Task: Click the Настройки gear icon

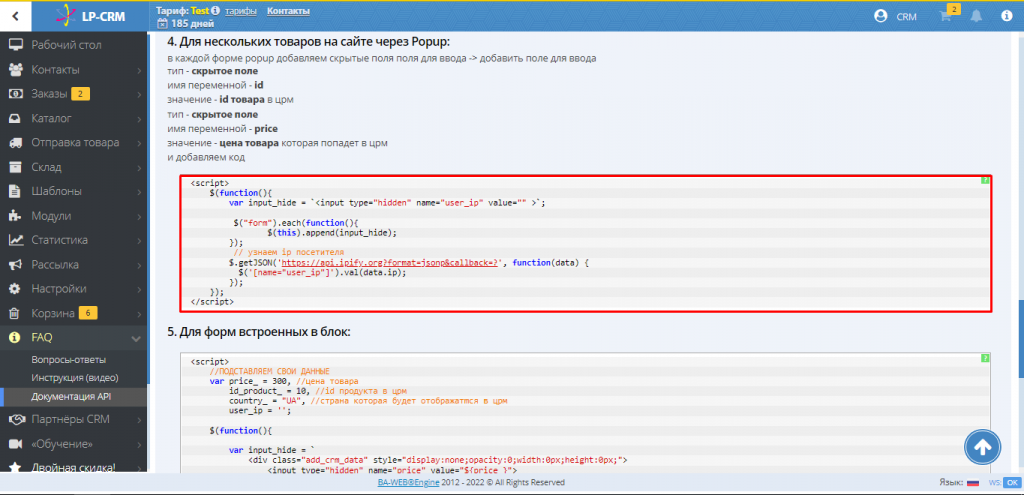Action: pyautogui.click(x=16, y=289)
